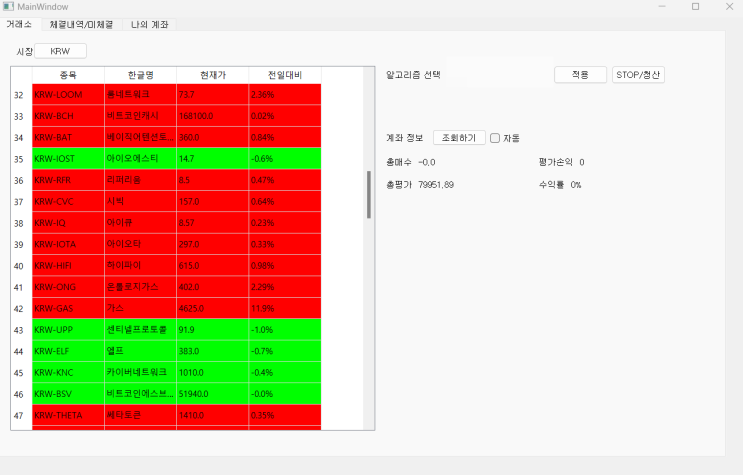Select the KRW-BSV cell
Image resolution: width=743 pixels, height=475 pixels.
[x=68, y=393]
